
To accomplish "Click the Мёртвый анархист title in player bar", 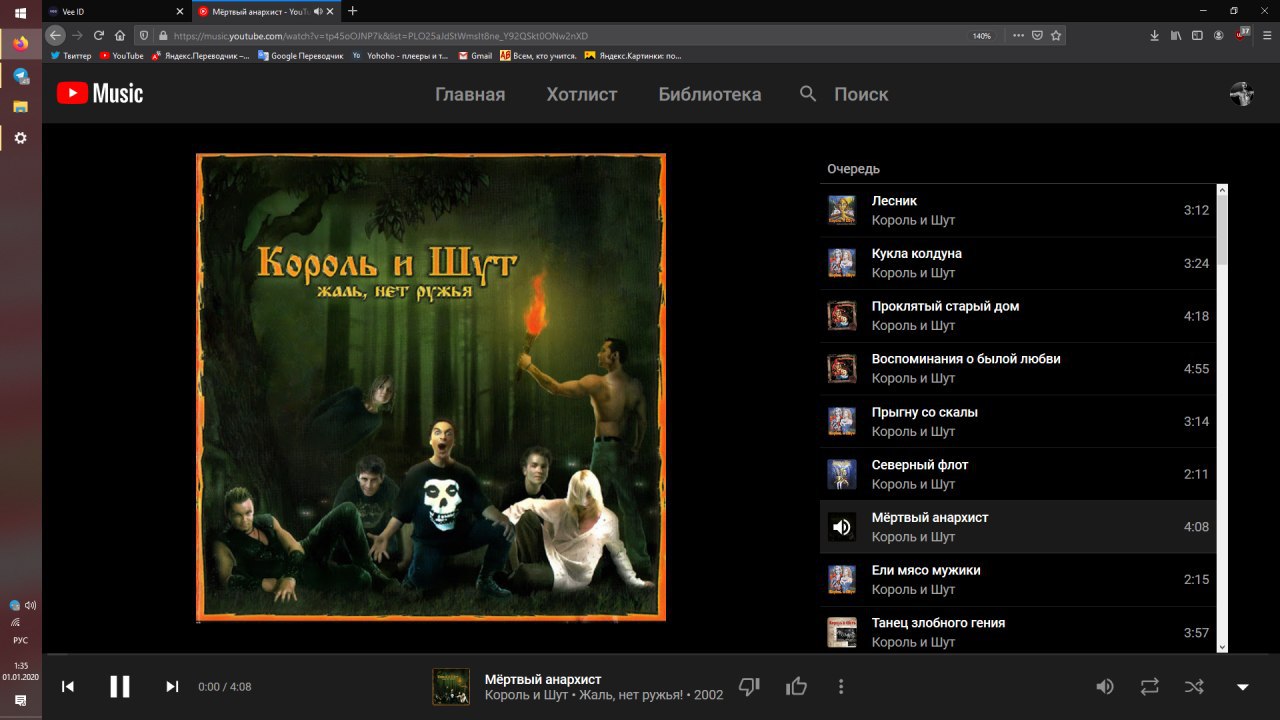I will coord(543,679).
